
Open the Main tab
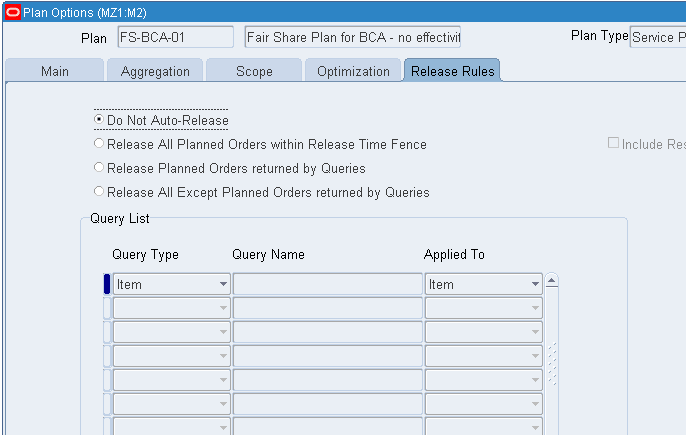pos(55,70)
